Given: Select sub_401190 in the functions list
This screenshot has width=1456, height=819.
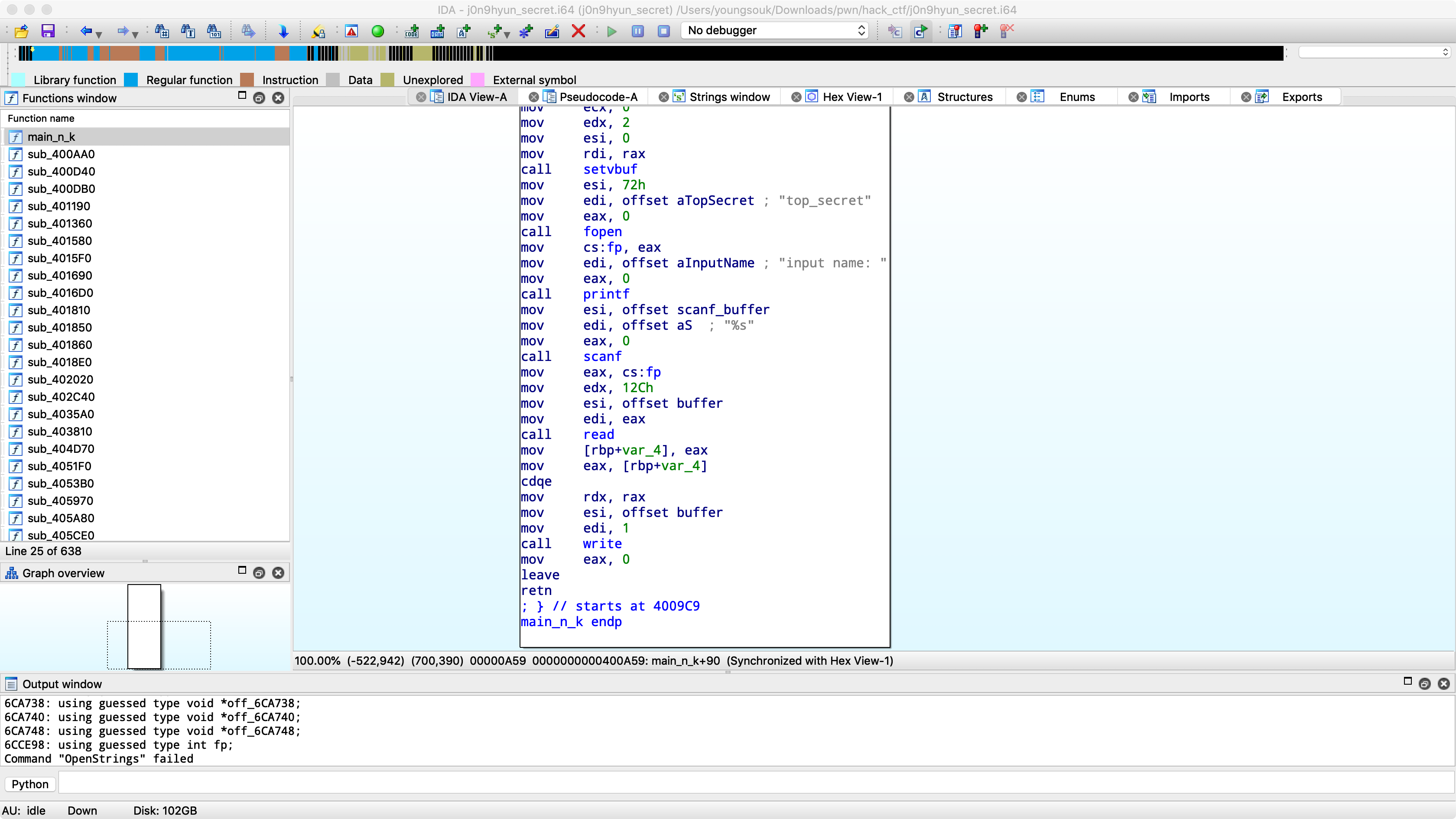Looking at the screenshot, I should tap(59, 206).
